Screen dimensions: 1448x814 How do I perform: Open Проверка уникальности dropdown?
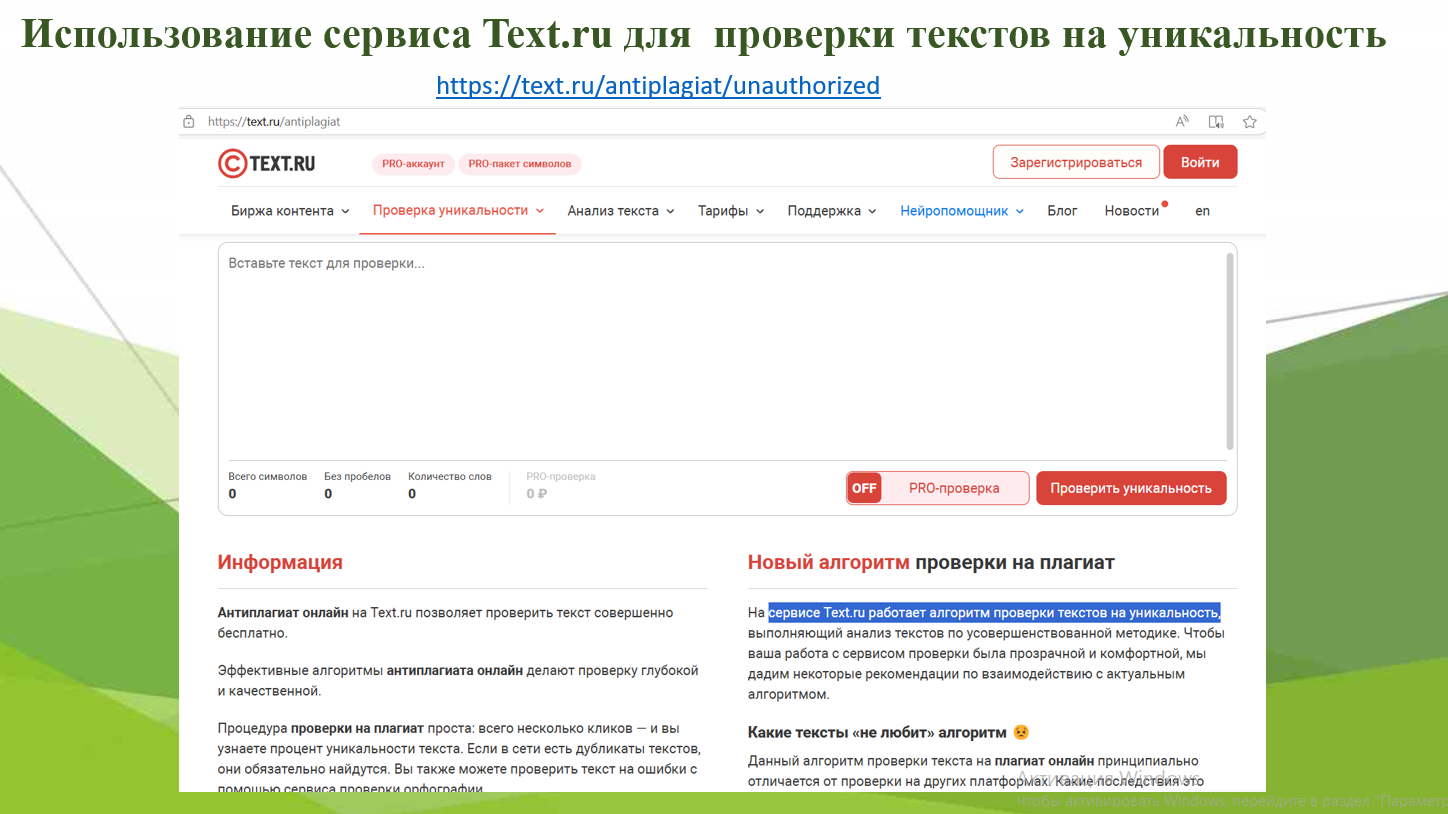458,210
